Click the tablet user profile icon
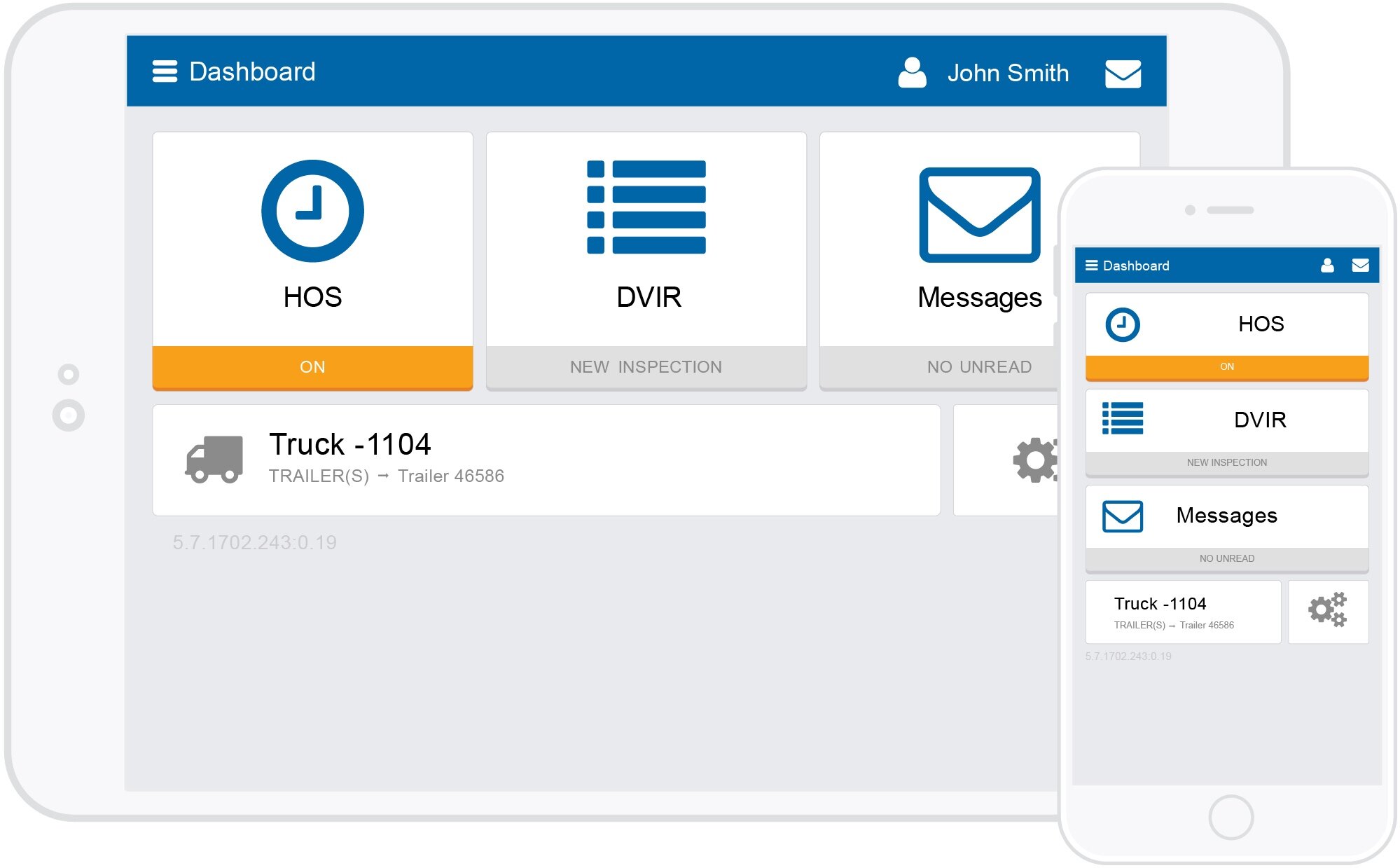Image resolution: width=1400 pixels, height=868 pixels. 912,73
